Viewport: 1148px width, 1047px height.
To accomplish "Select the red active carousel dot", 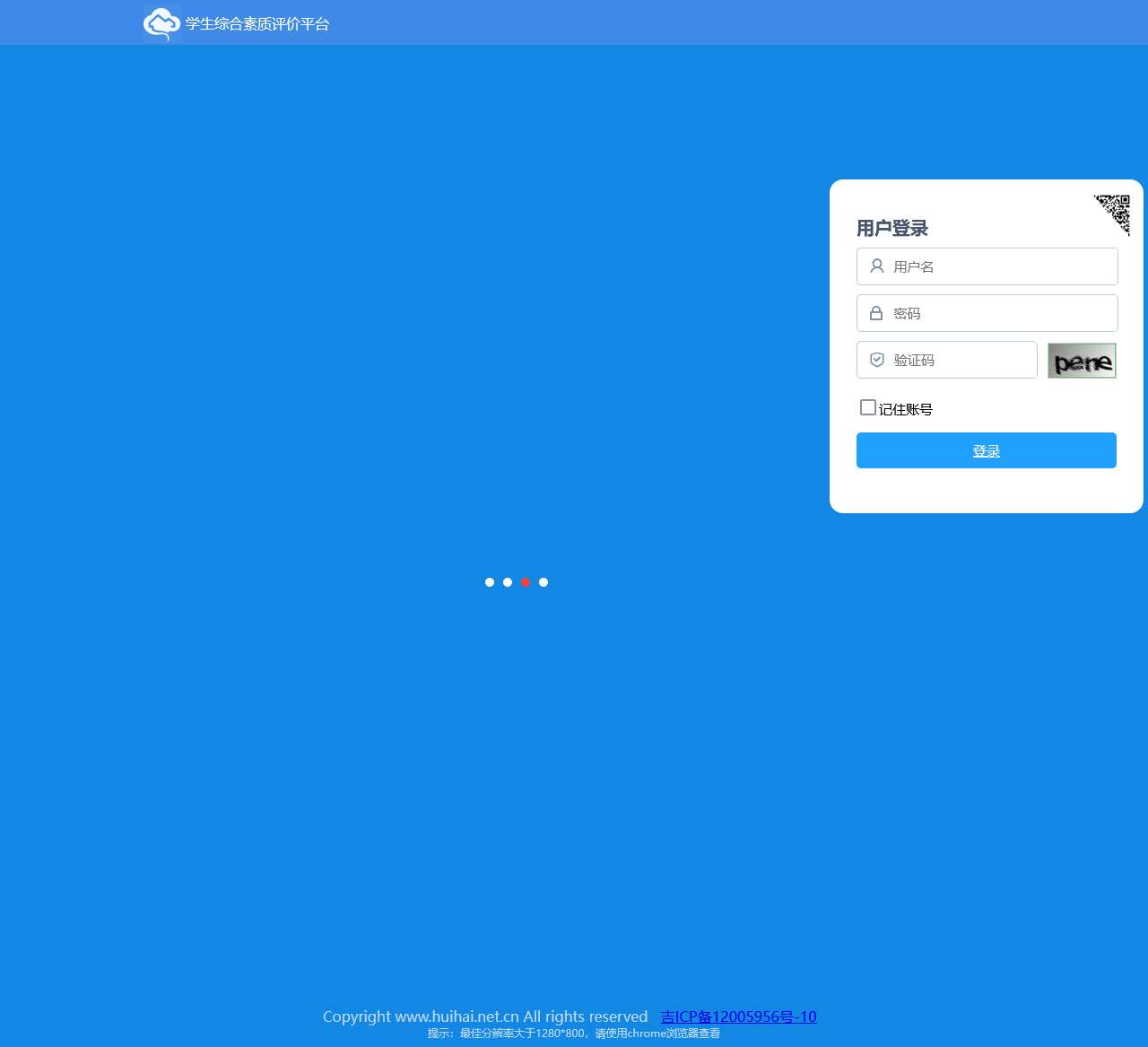I will click(526, 582).
